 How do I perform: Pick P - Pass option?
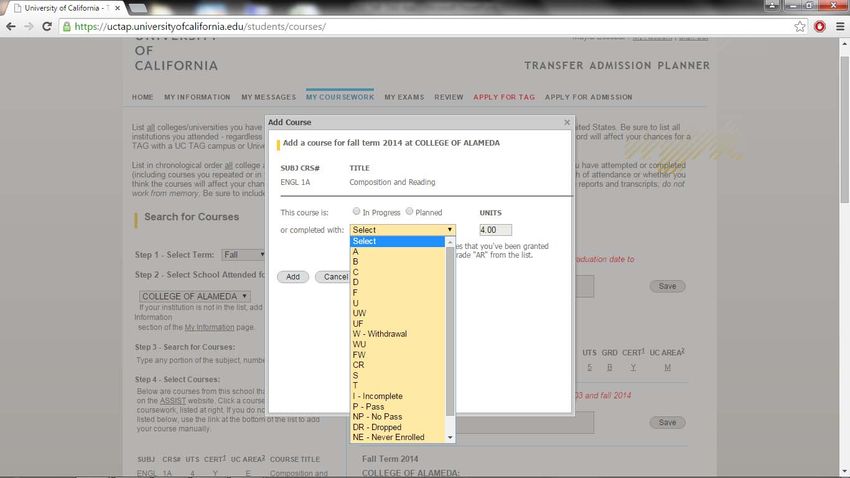397,406
